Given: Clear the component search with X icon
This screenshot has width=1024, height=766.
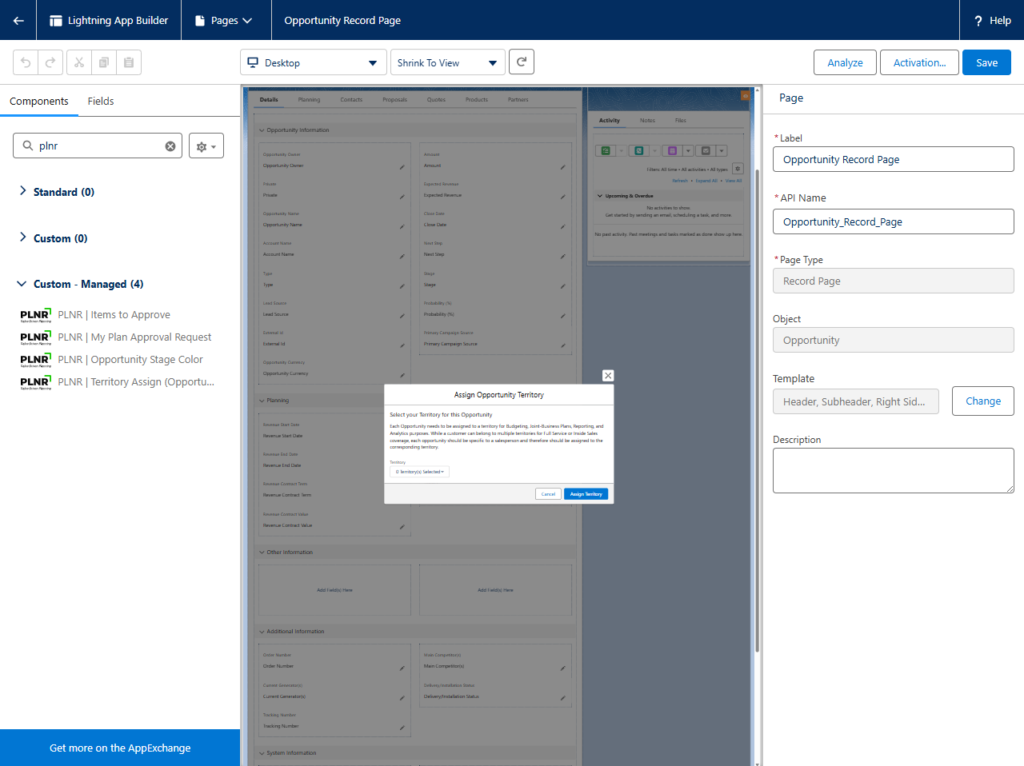Looking at the screenshot, I should pyautogui.click(x=170, y=146).
